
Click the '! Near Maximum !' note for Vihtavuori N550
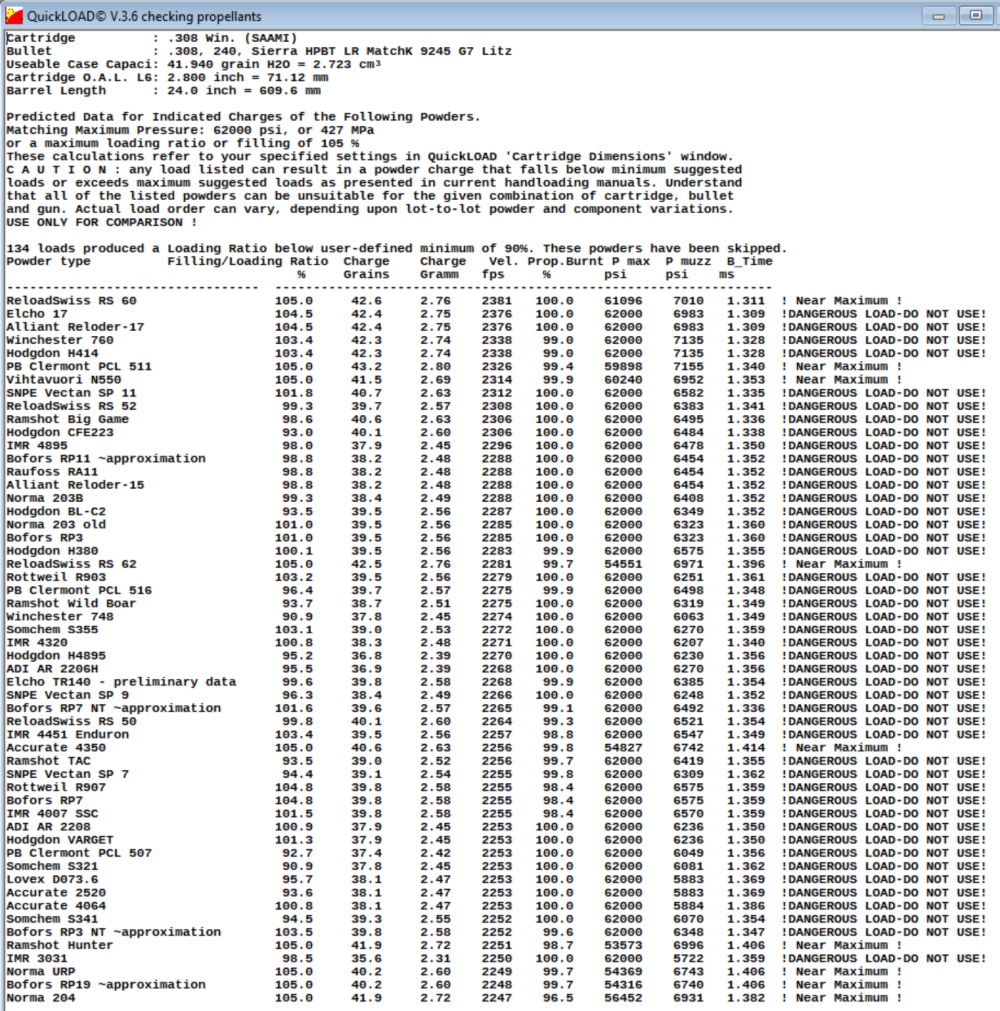(x=841, y=380)
